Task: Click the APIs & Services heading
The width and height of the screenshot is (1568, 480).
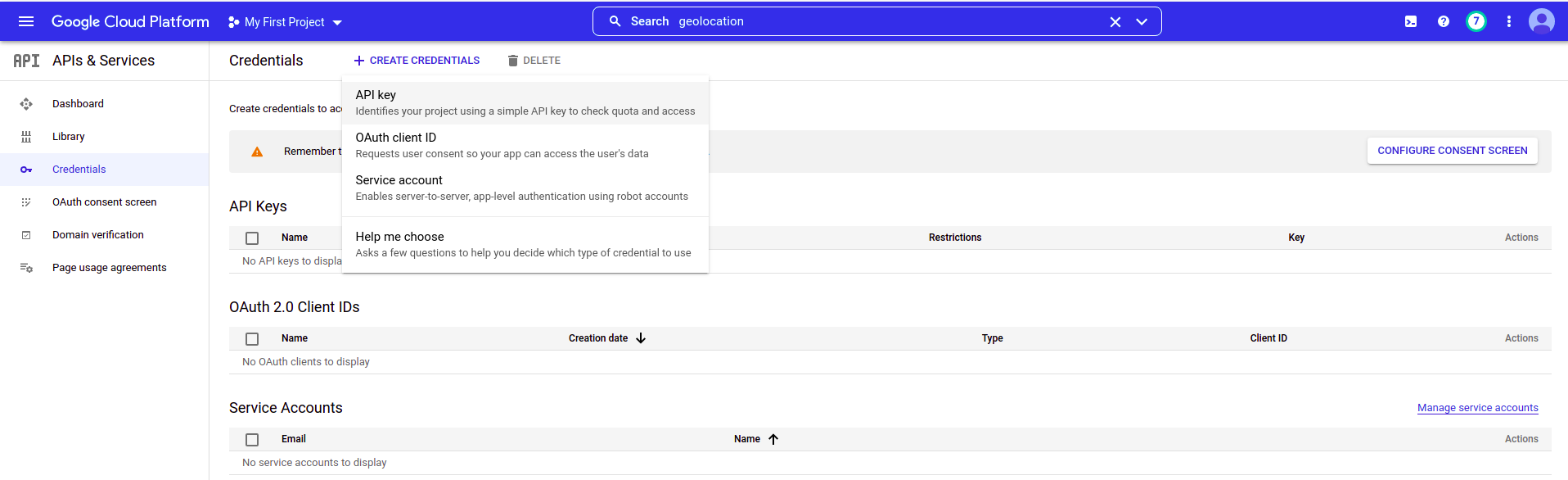Action: pyautogui.click(x=103, y=61)
